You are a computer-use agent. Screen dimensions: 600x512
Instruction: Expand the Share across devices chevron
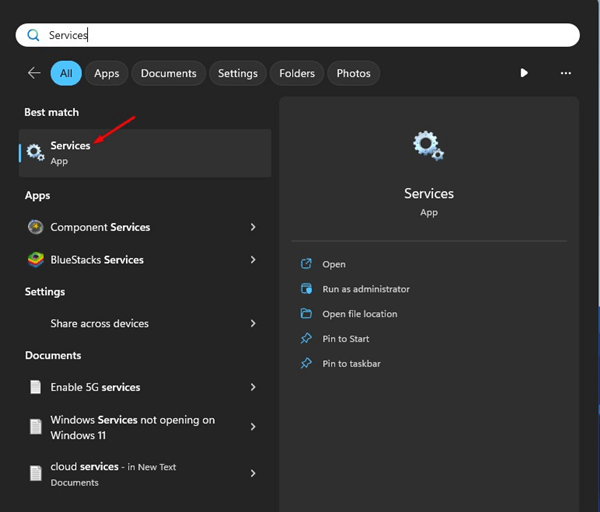253,324
